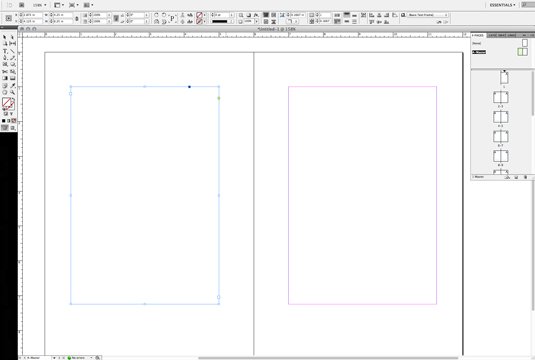This screenshot has height=360, width=535.
Task: Select the Eyedropper tool
Action: [x=12, y=86]
